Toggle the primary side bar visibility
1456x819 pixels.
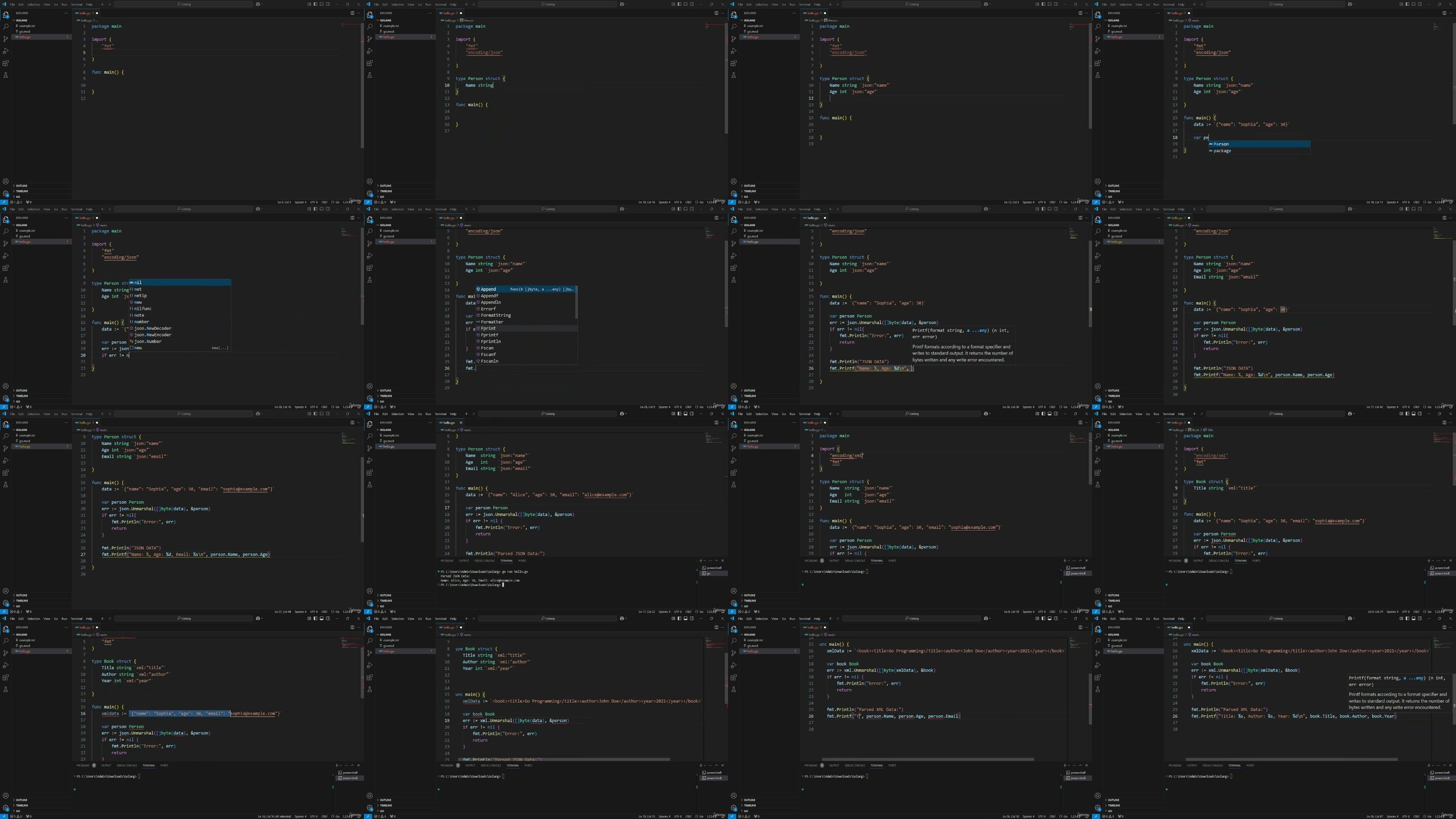pos(315,4)
